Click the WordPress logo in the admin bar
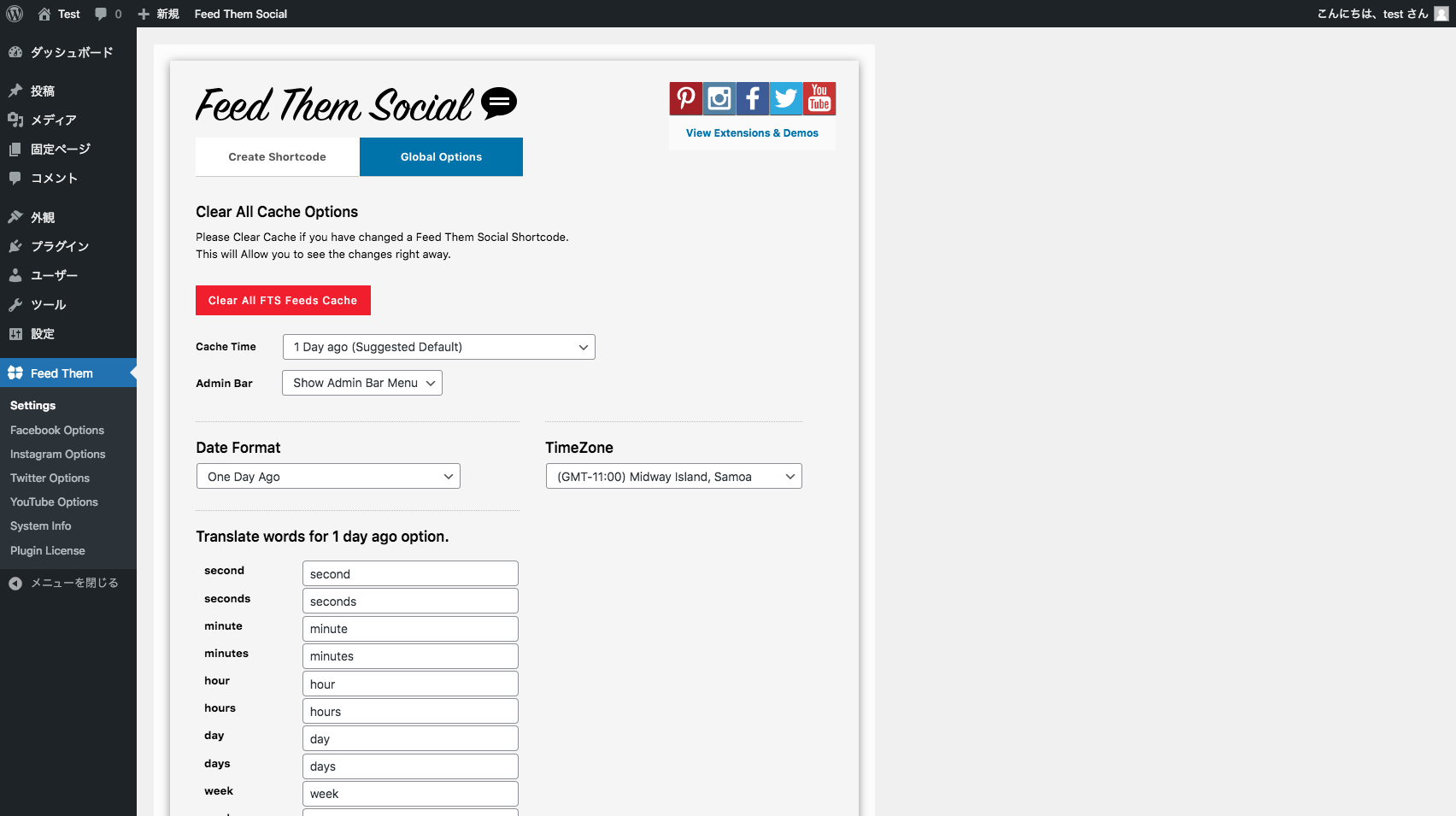 14,14
